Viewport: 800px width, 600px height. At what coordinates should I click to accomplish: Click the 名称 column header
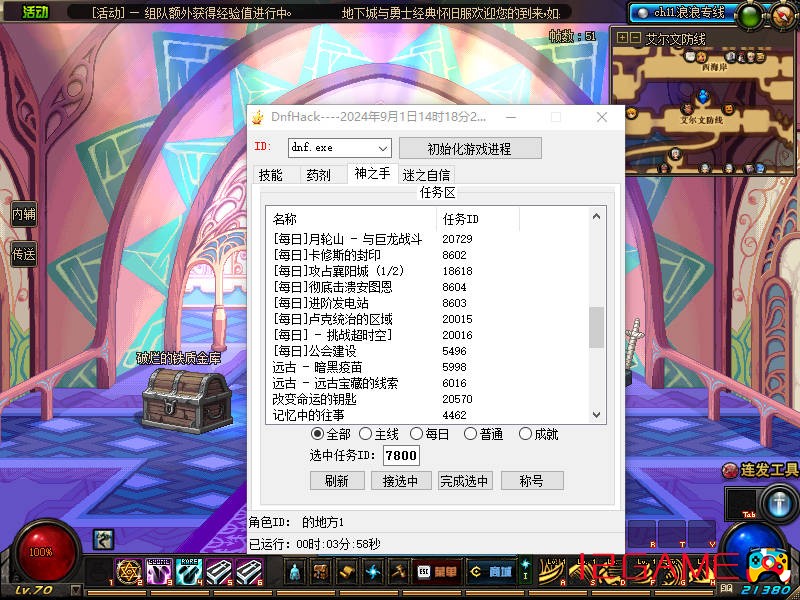click(352, 219)
